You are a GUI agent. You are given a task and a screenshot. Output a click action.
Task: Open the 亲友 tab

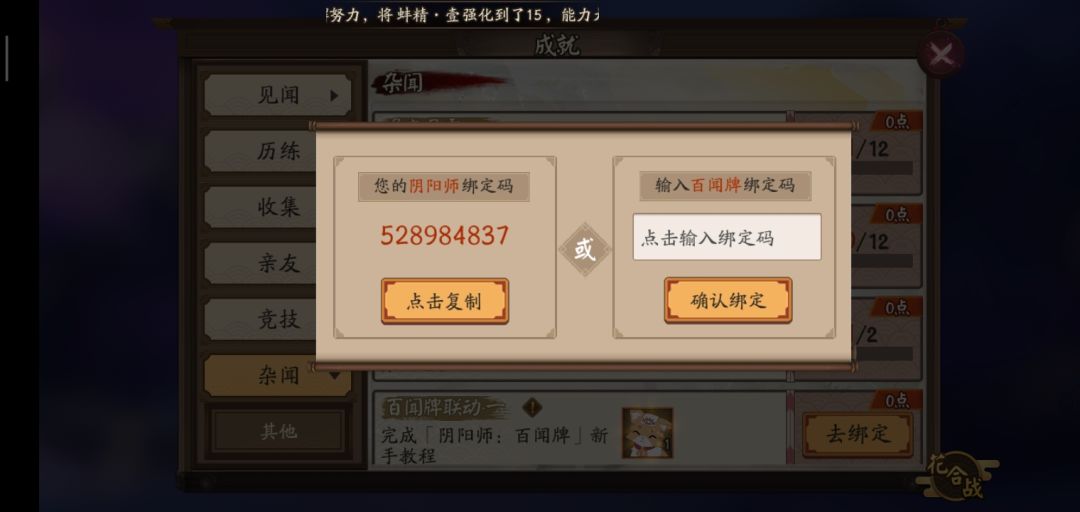(x=278, y=263)
